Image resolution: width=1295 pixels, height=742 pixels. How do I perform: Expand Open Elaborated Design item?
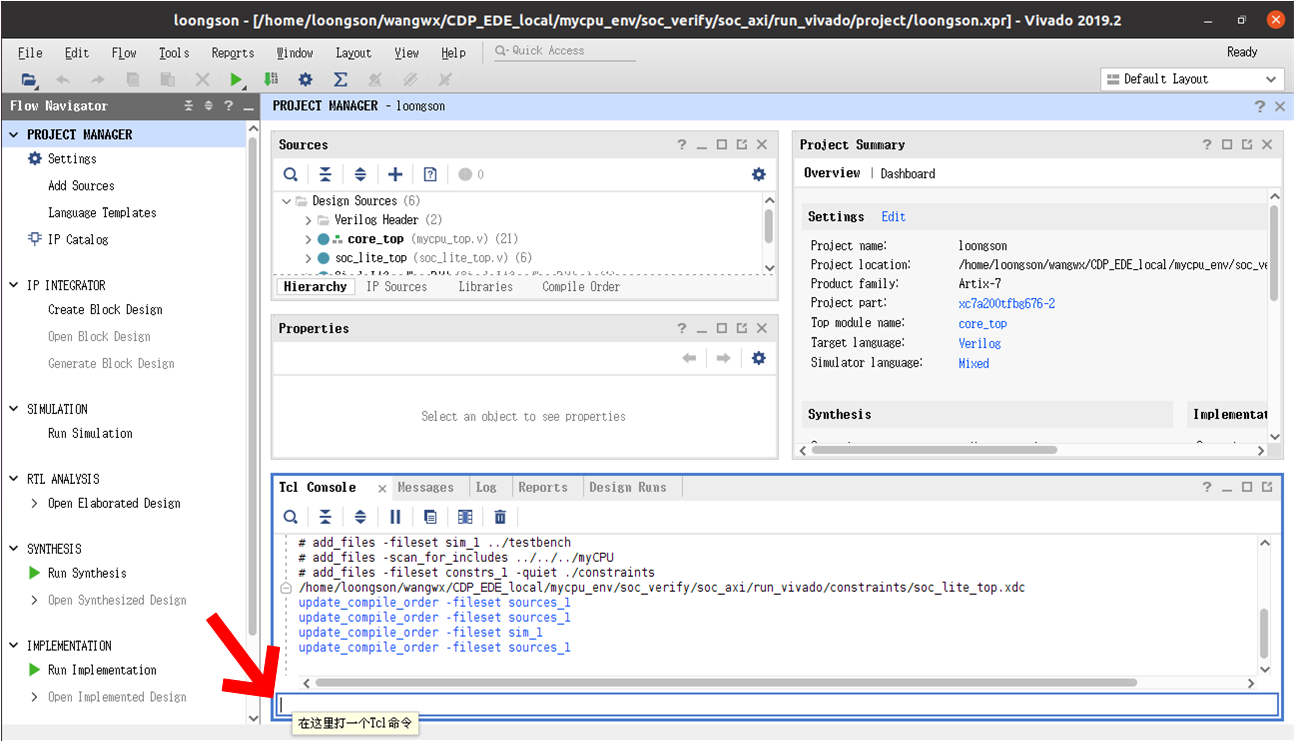click(35, 504)
